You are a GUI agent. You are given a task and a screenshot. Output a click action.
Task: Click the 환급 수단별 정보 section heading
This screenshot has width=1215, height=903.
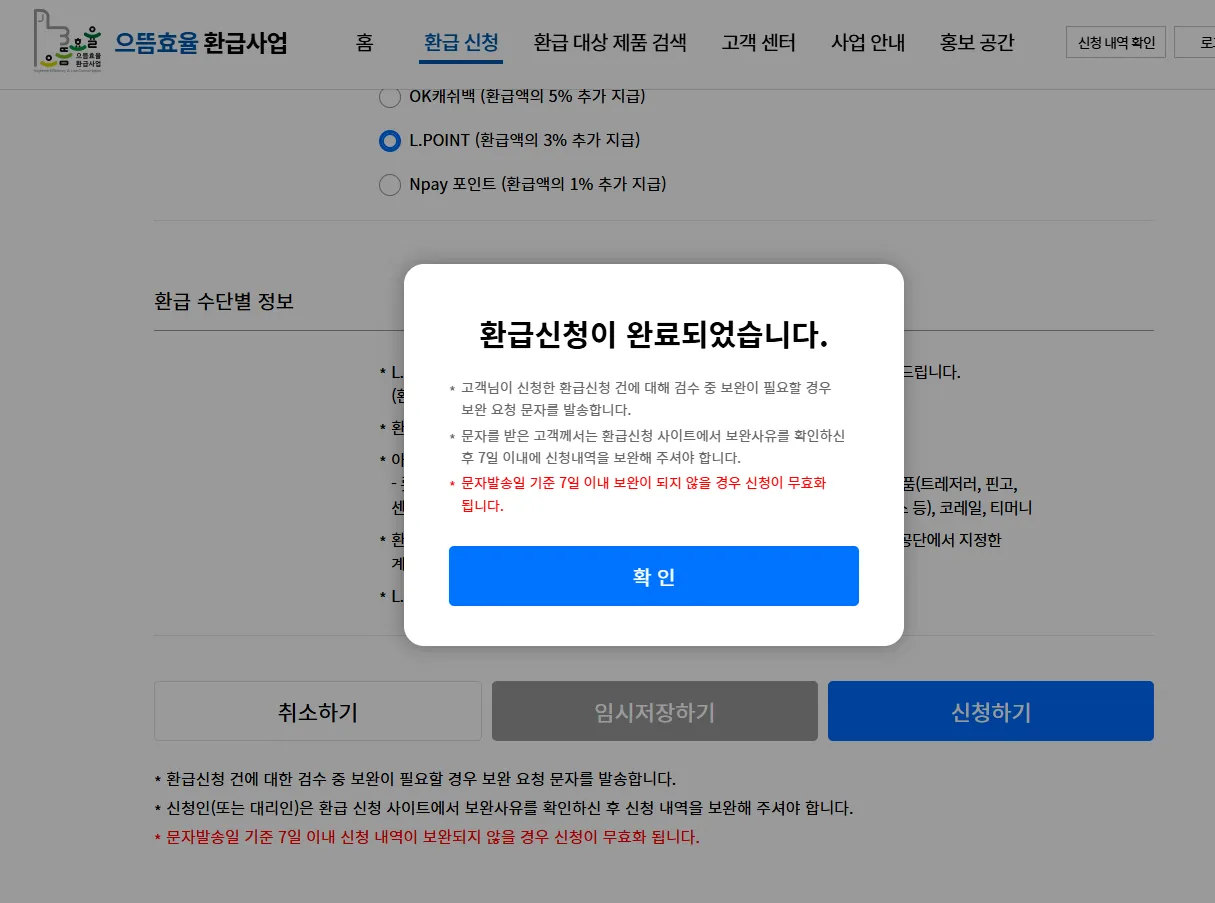point(224,301)
